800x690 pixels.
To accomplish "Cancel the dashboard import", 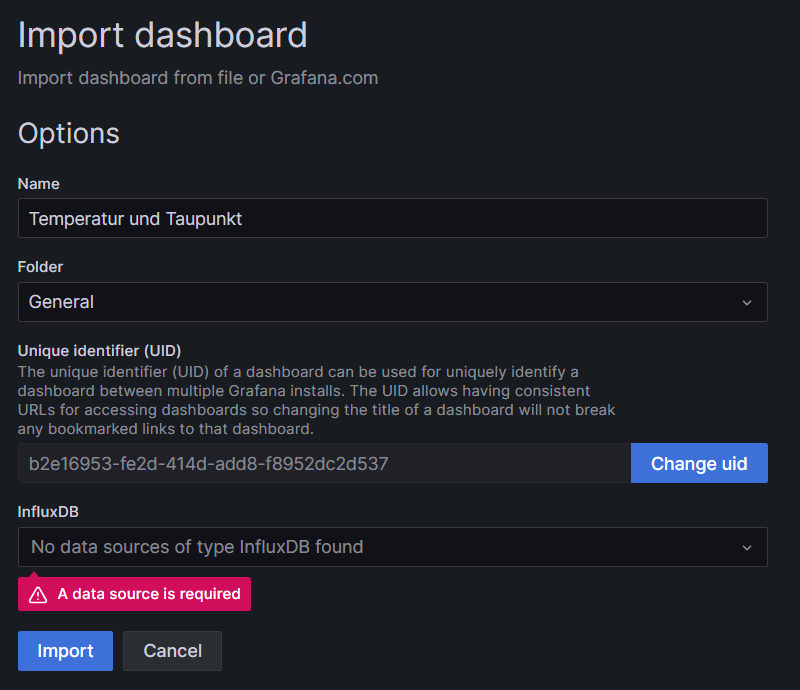I will coord(172,651).
